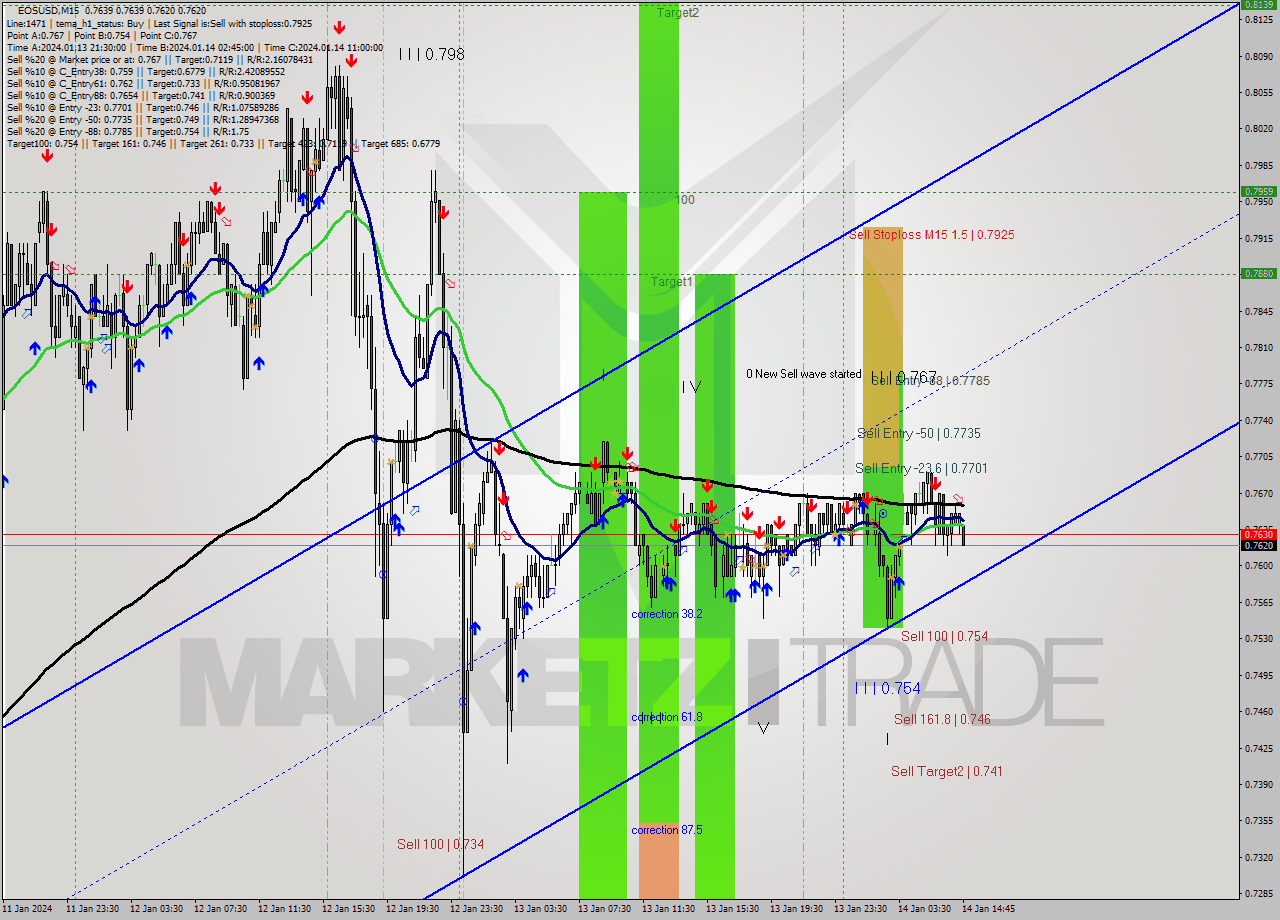The image size is (1280, 920).
Task: Click the 'Sell Stoploss M15 1.5 | 0.7925' label
Action: pos(932,235)
